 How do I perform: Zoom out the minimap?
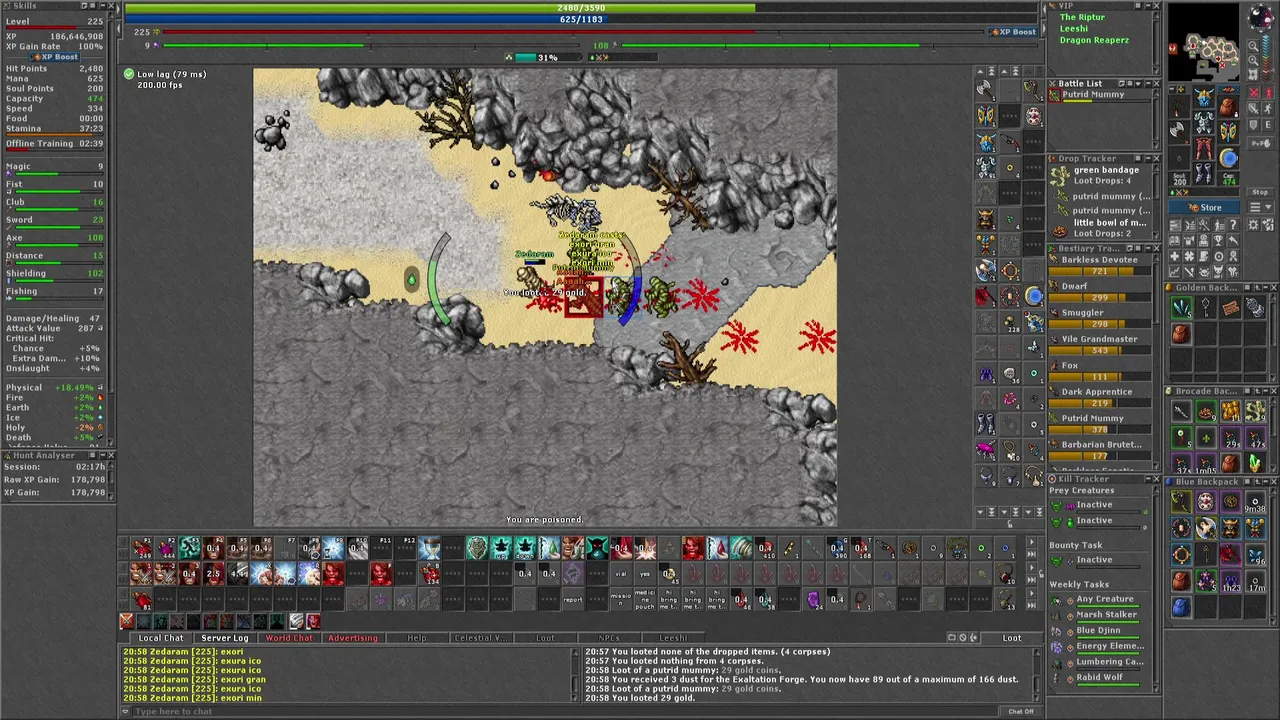tap(1253, 46)
